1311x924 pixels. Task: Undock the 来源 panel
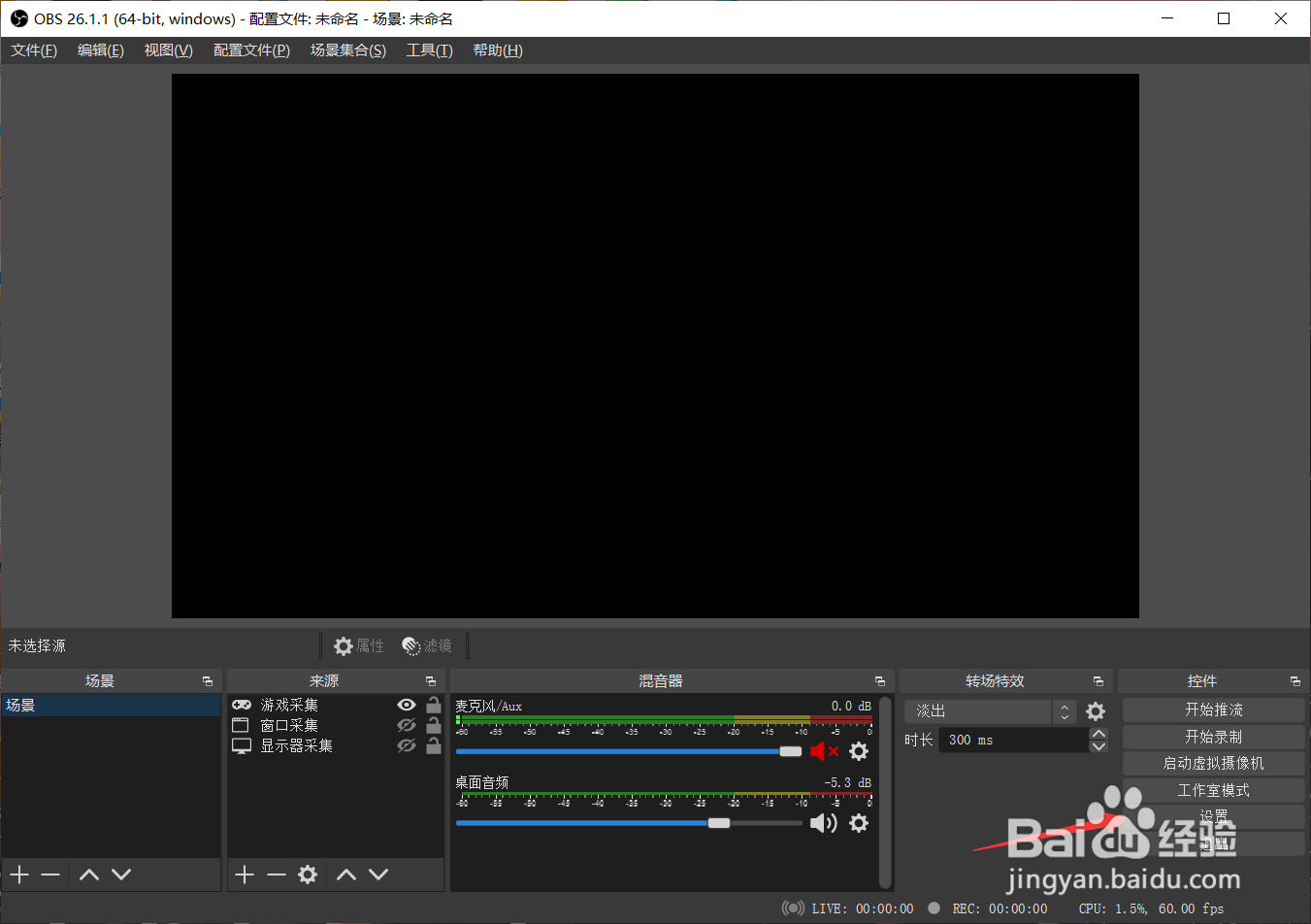coord(431,681)
